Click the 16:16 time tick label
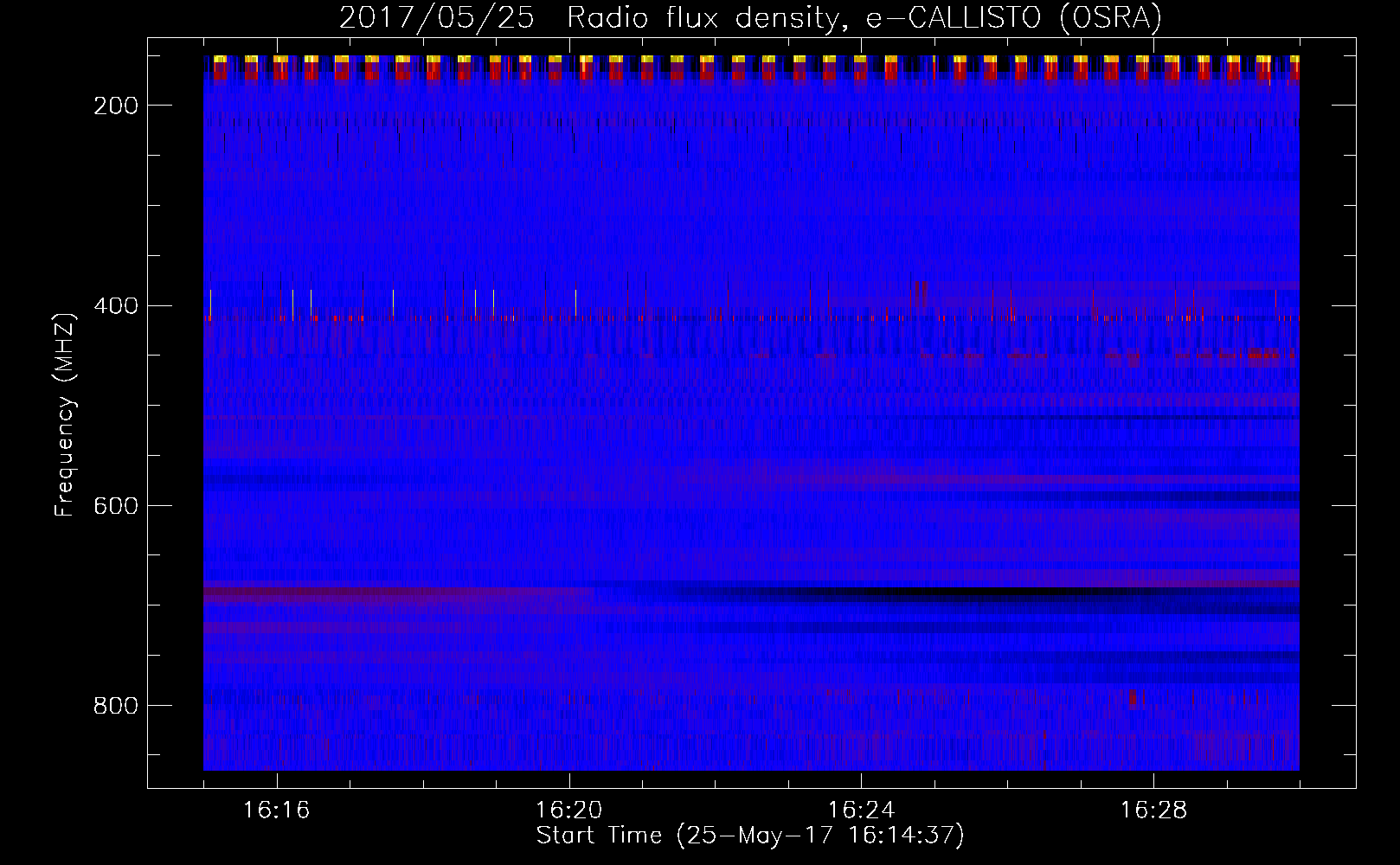The width and height of the screenshot is (1400, 865). pos(277,811)
